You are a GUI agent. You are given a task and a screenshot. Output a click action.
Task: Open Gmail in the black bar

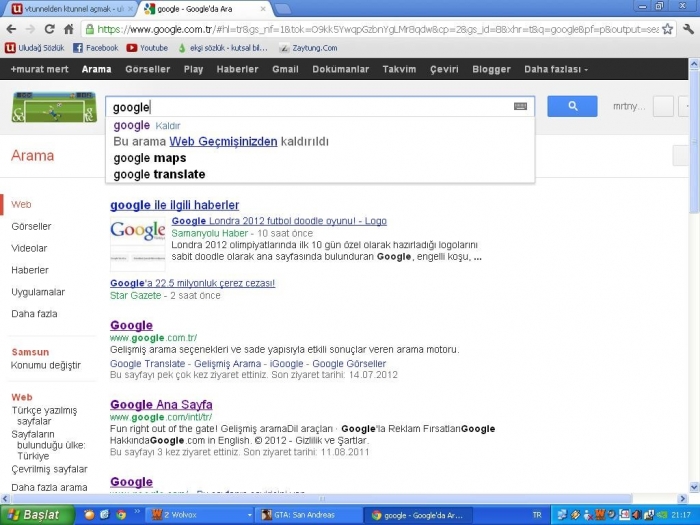(x=285, y=69)
